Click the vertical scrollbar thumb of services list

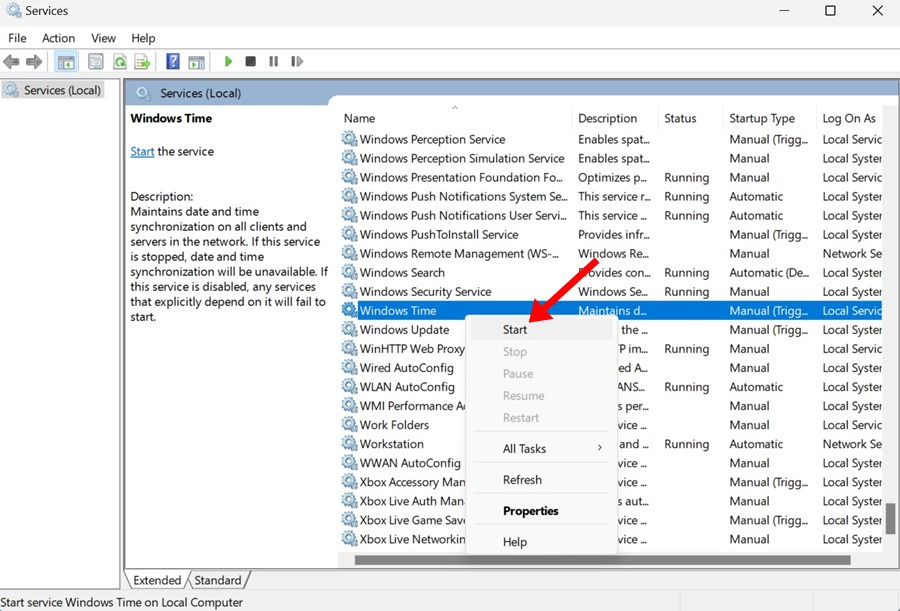coord(890,519)
